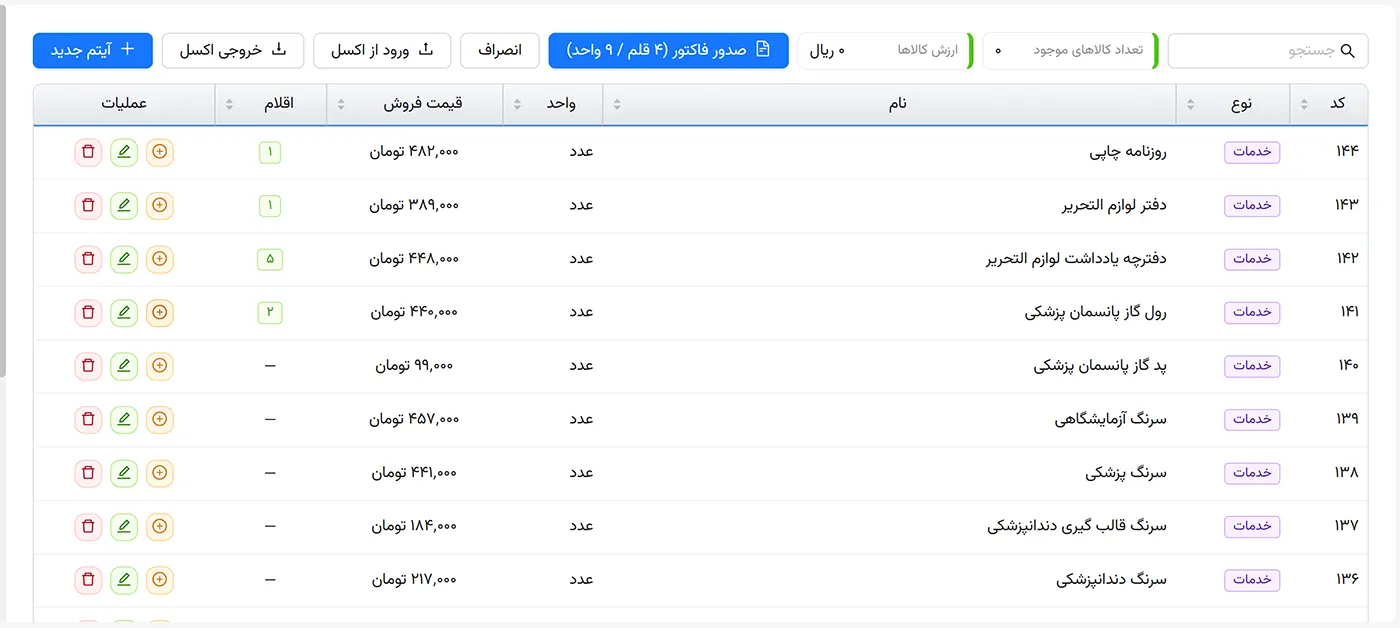Click plus icon for سرنگ آزمایشگاهی row

[x=160, y=420]
